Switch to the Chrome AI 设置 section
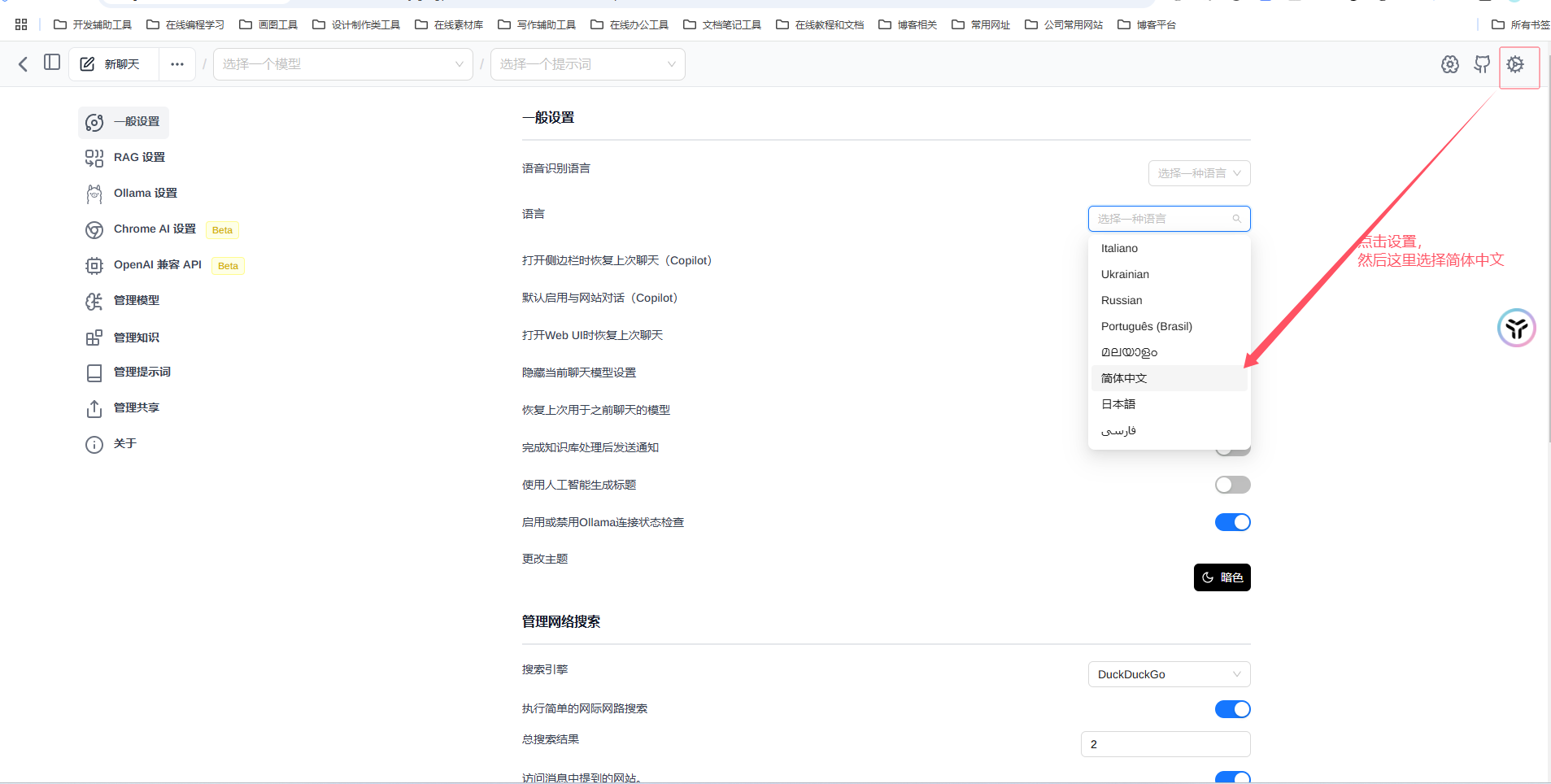 pyautogui.click(x=154, y=229)
